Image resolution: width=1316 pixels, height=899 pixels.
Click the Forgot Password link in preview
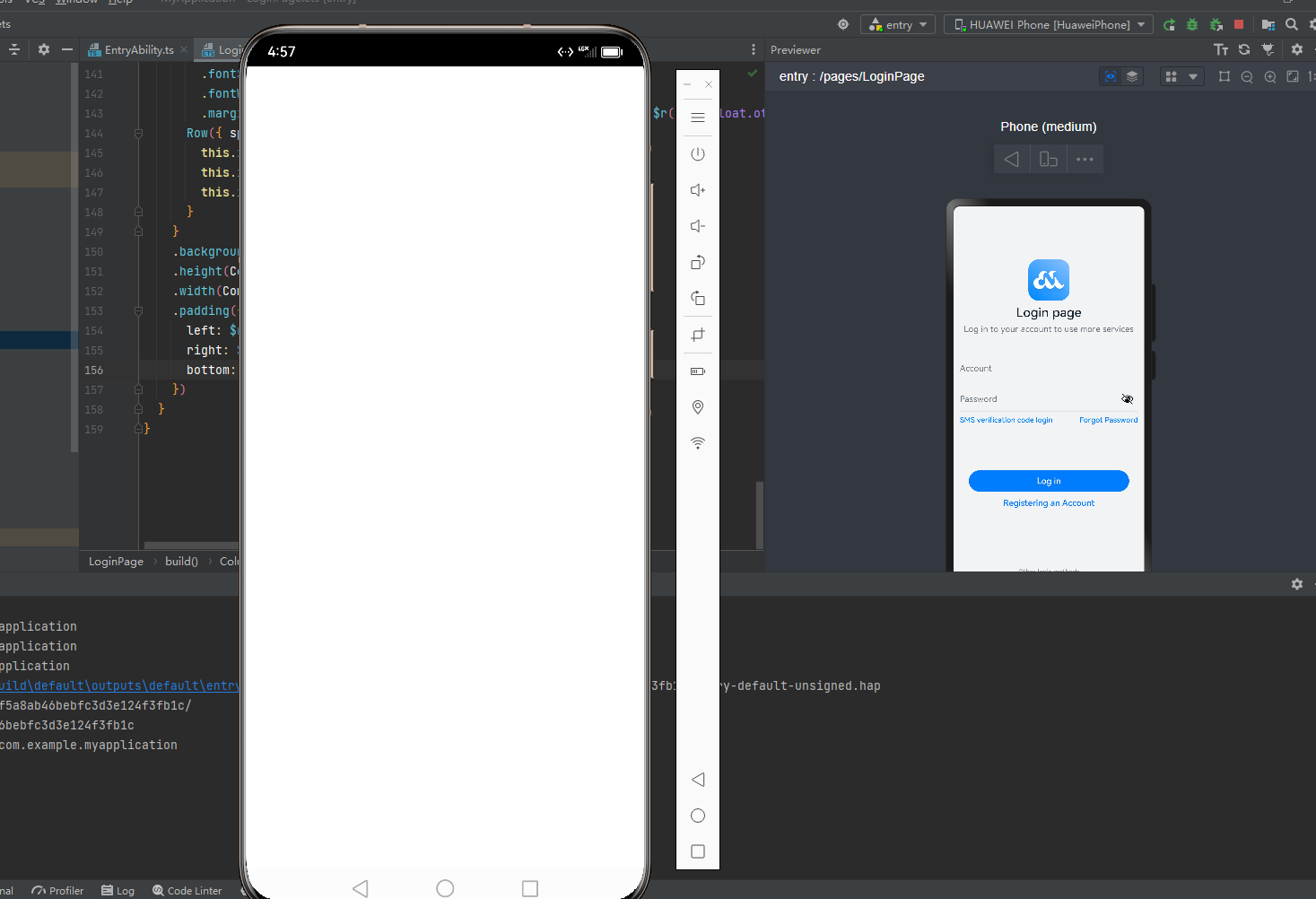1108,420
